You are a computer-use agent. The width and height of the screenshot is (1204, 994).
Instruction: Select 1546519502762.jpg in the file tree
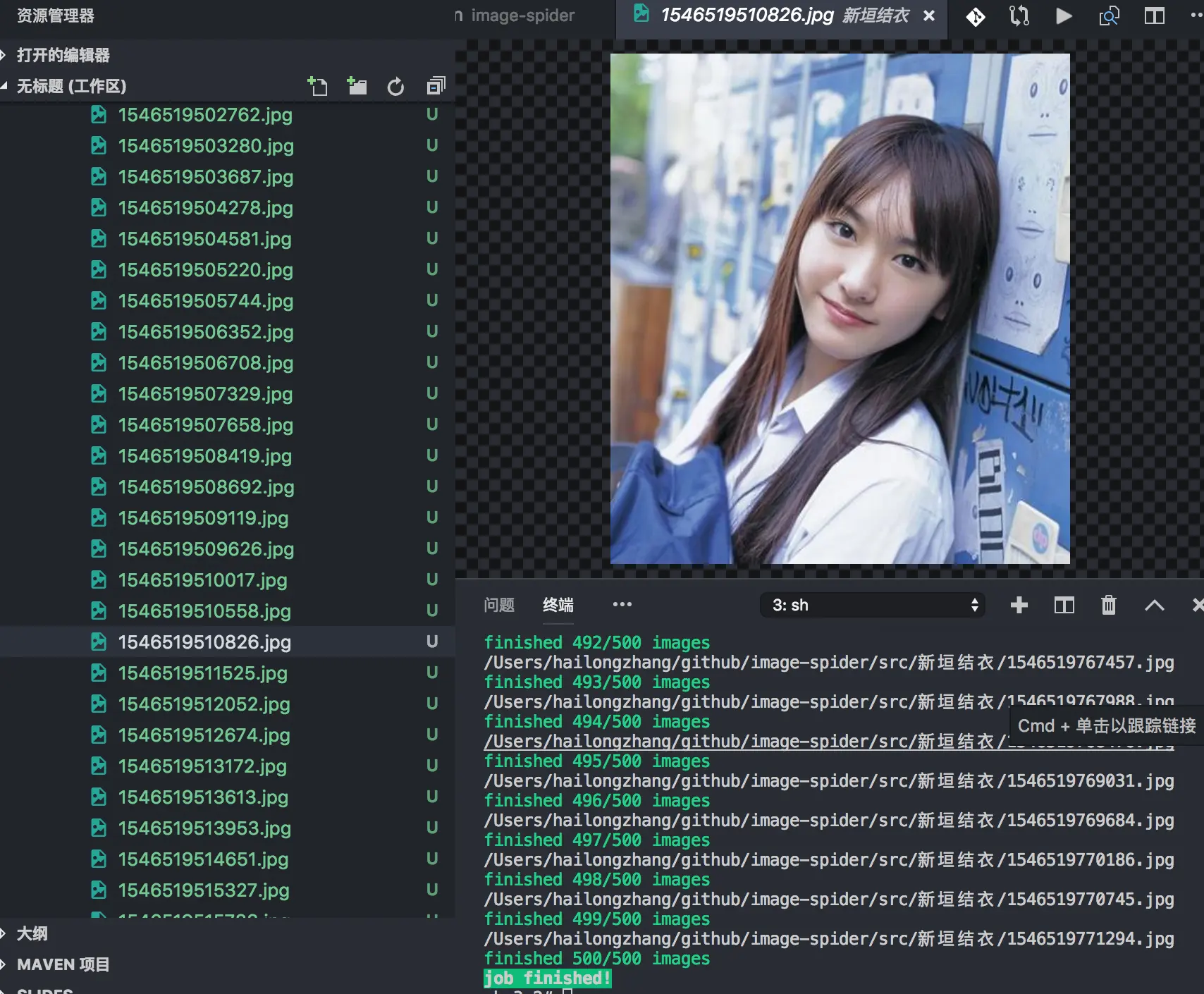pyautogui.click(x=205, y=115)
